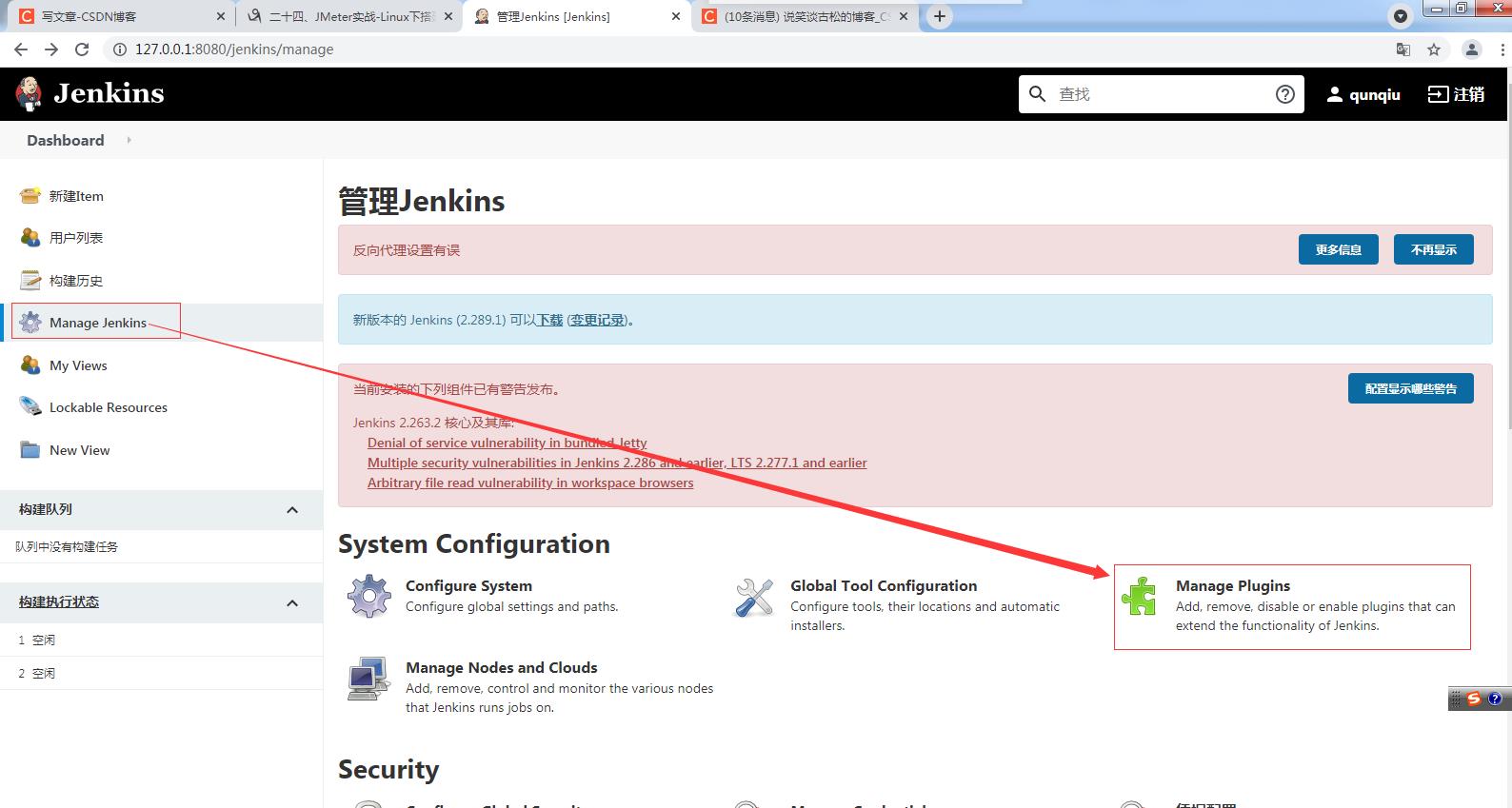The width and height of the screenshot is (1512, 808).
Task: Open 用户列表 in the sidebar
Action: (x=76, y=238)
